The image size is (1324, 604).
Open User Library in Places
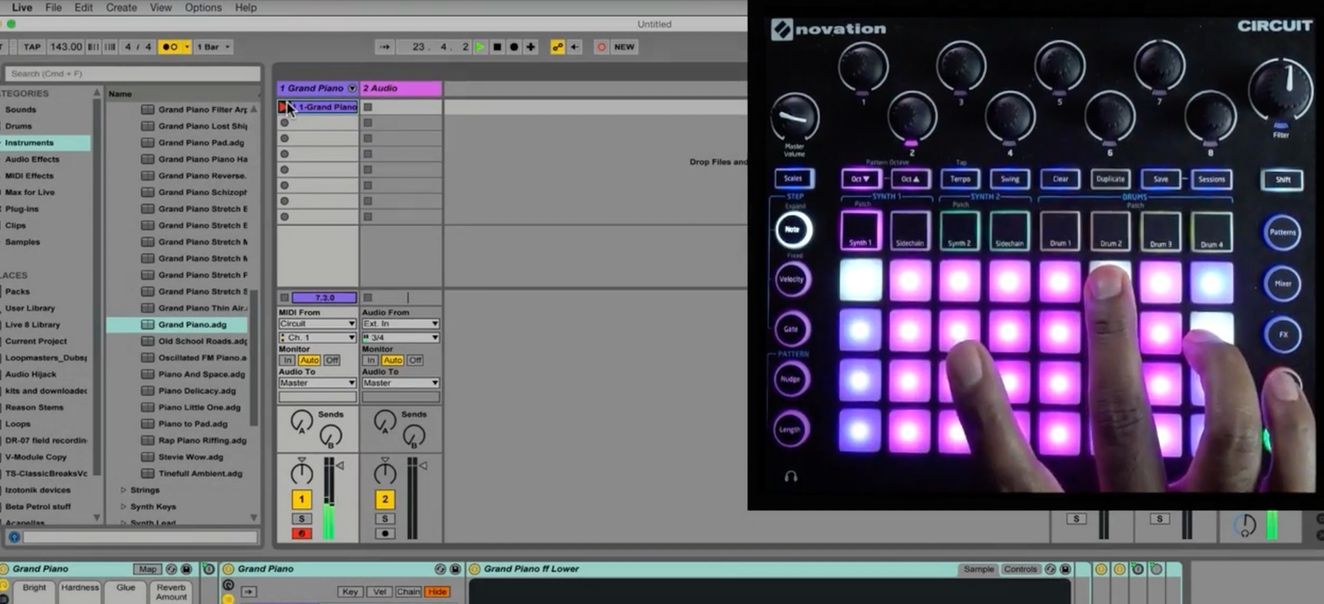(x=30, y=308)
